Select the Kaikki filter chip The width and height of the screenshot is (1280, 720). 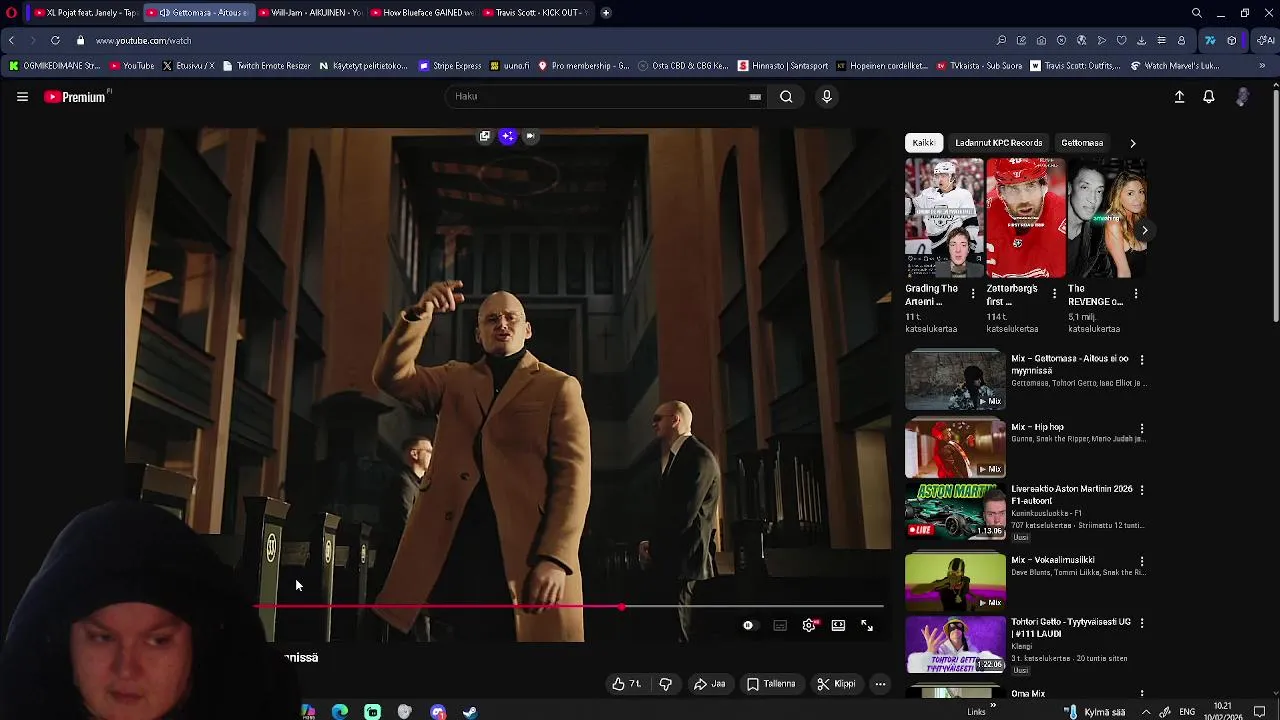click(923, 143)
